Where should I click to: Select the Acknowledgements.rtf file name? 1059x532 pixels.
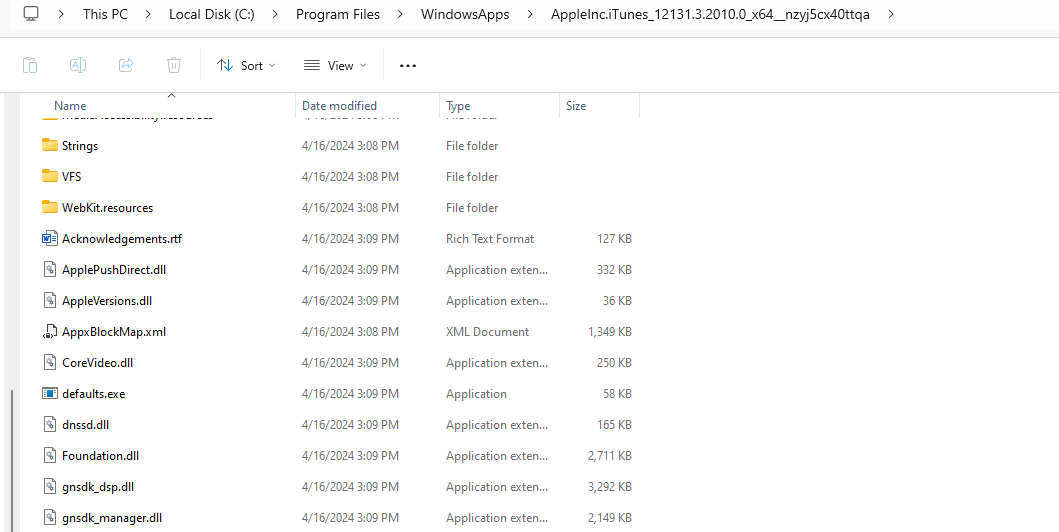[122, 238]
